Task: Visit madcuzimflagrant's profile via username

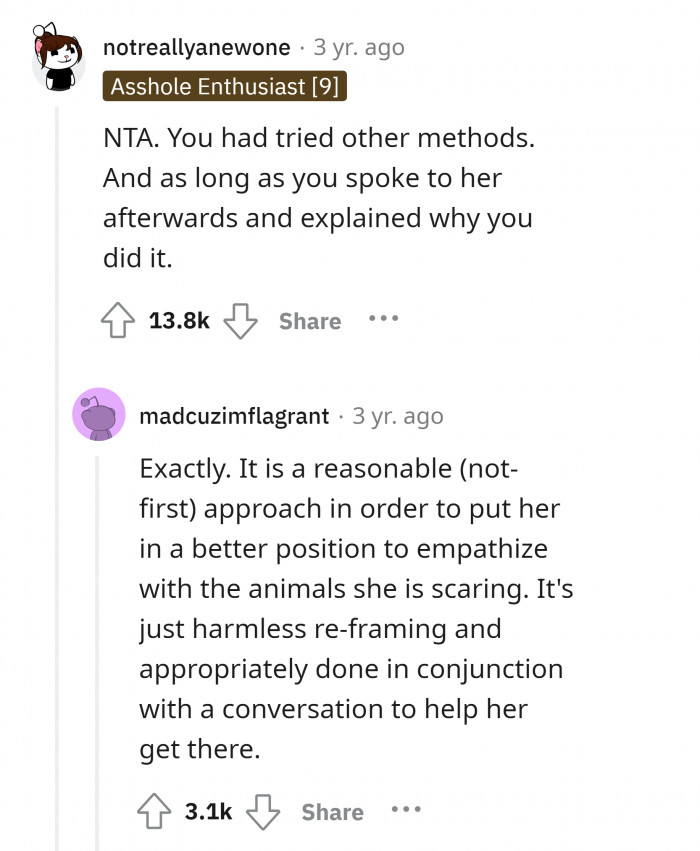Action: (234, 416)
